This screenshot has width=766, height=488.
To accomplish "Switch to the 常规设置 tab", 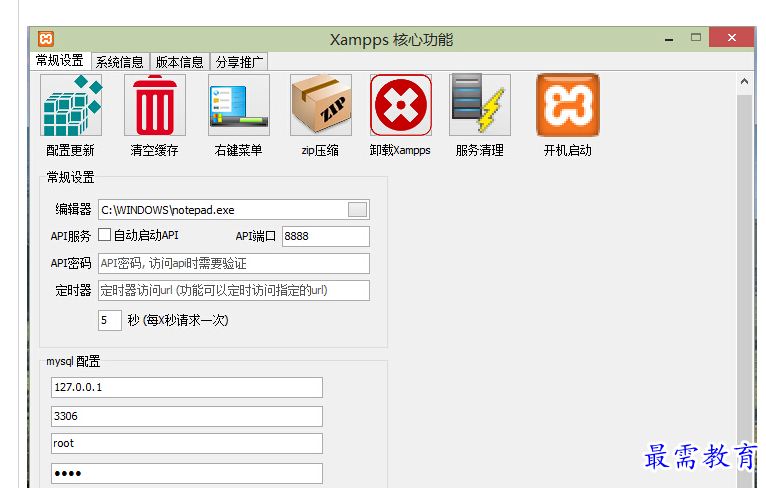I will point(60,61).
